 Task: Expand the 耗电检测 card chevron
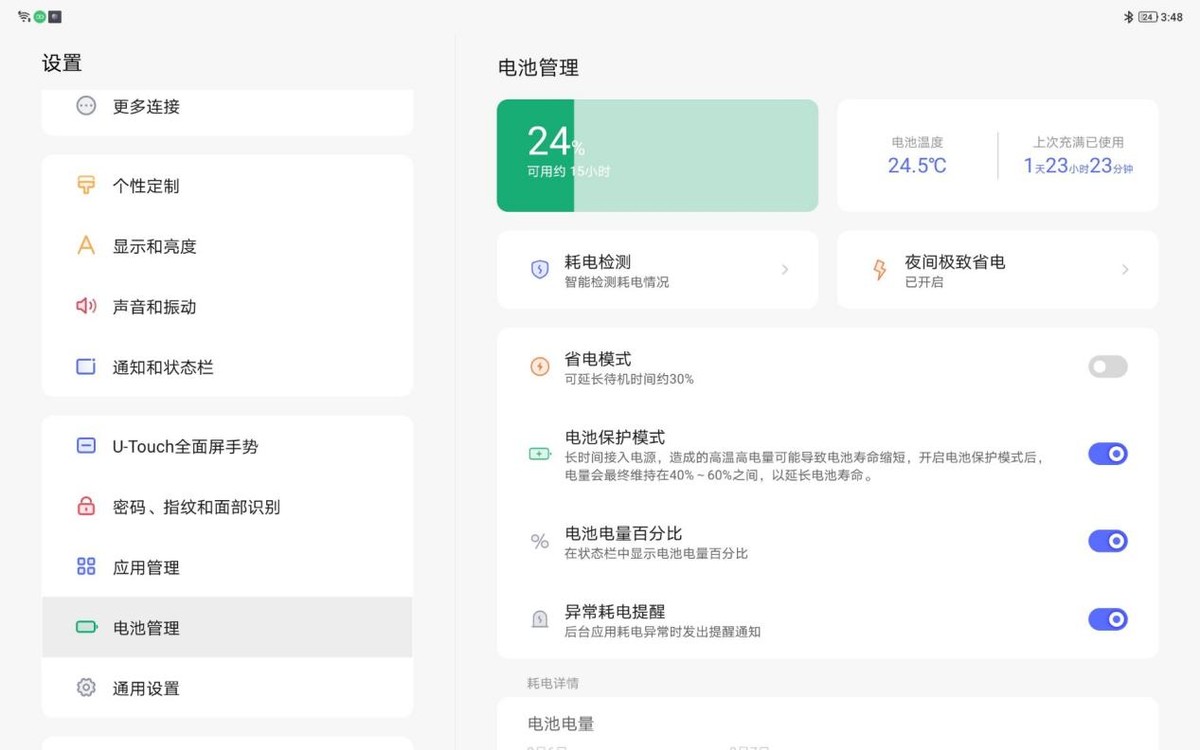[786, 269]
